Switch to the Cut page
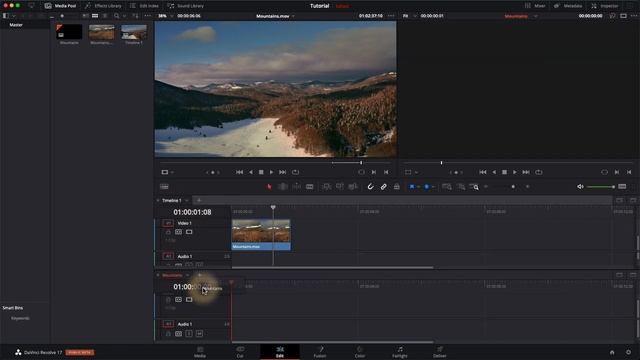The image size is (640, 360). pos(240,352)
